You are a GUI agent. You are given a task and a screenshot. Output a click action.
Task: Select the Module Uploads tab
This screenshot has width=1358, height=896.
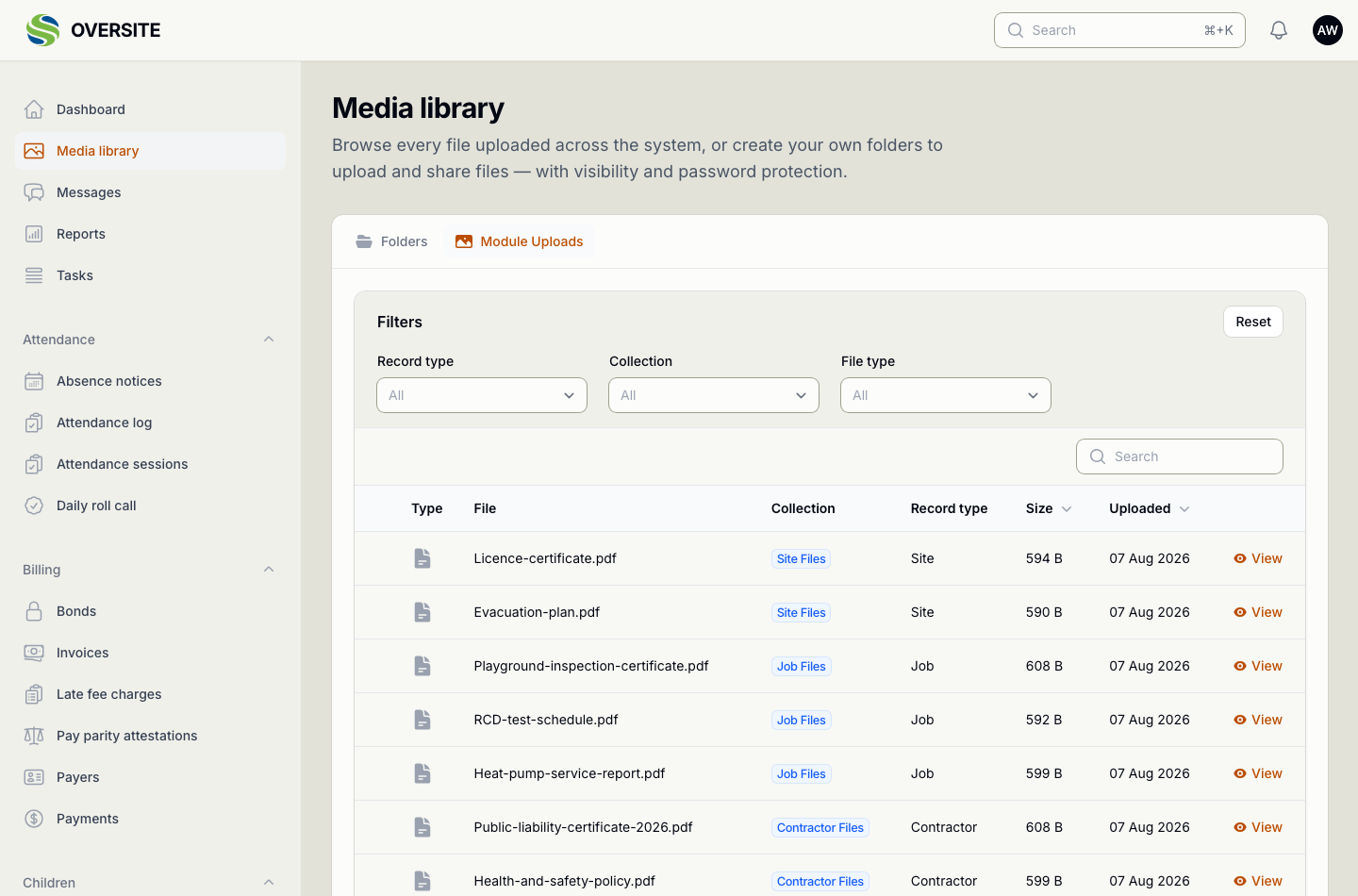[x=520, y=241]
